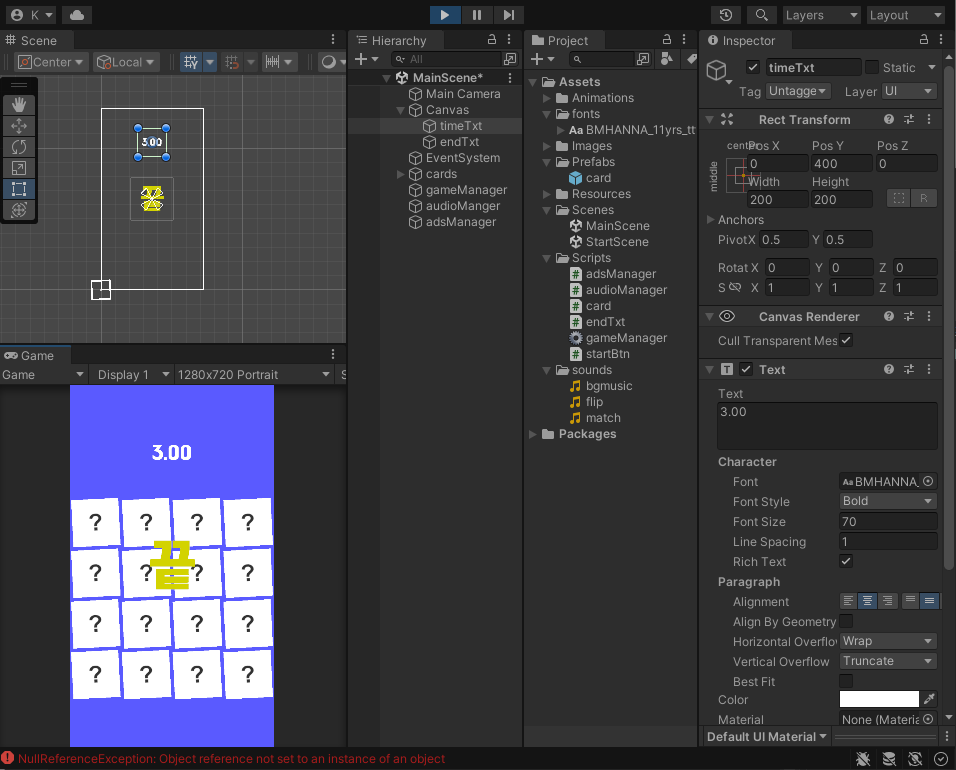Select the Scale tool in Scene
Screen dimensions: 956x770
pos(19,168)
